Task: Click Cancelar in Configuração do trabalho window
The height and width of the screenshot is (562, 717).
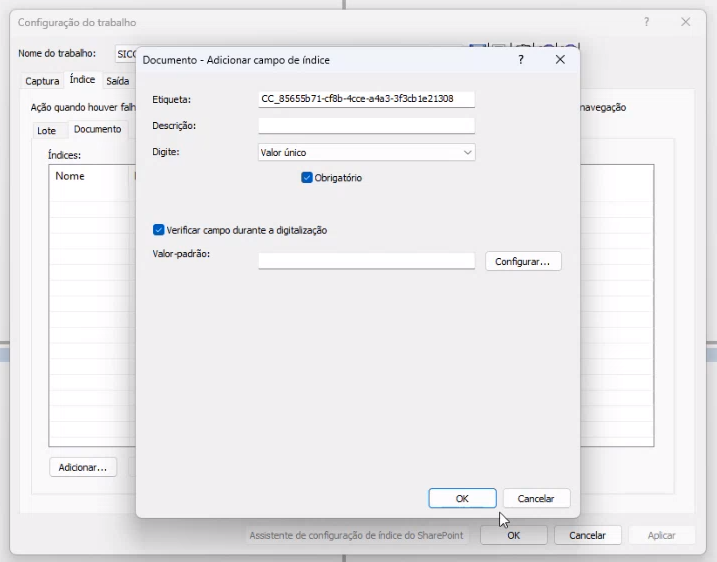Action: [588, 535]
